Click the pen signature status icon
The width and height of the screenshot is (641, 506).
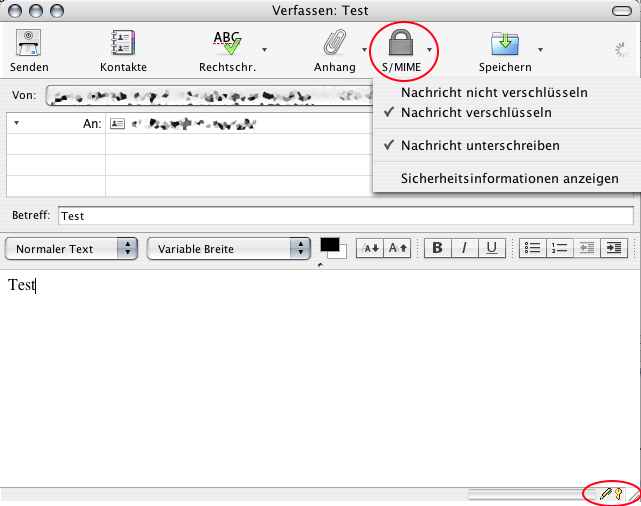[x=605, y=494]
